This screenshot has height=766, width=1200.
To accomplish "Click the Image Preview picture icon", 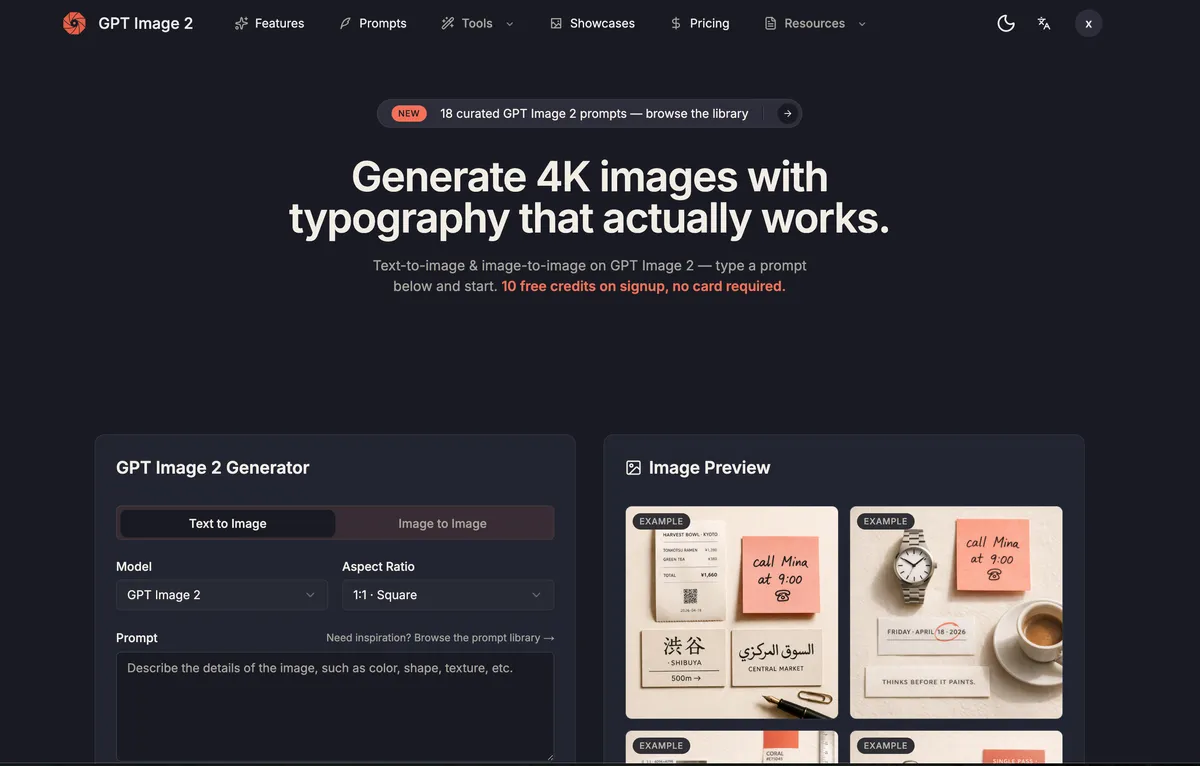I will click(x=633, y=468).
